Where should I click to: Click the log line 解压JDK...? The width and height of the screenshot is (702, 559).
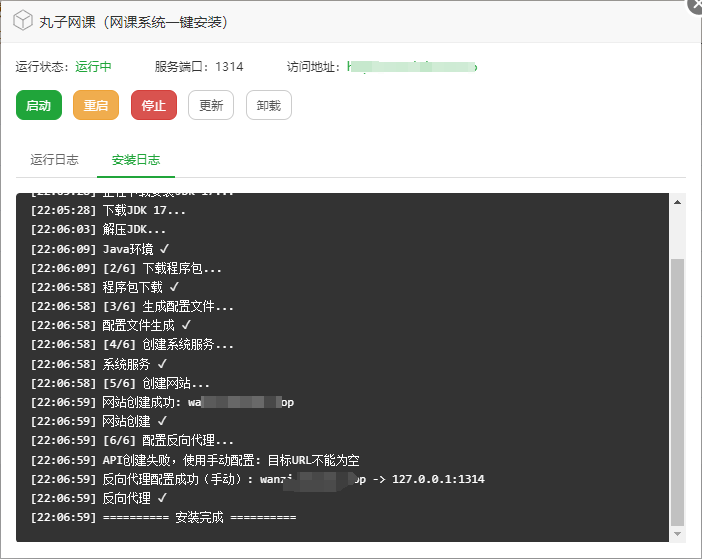[98, 230]
